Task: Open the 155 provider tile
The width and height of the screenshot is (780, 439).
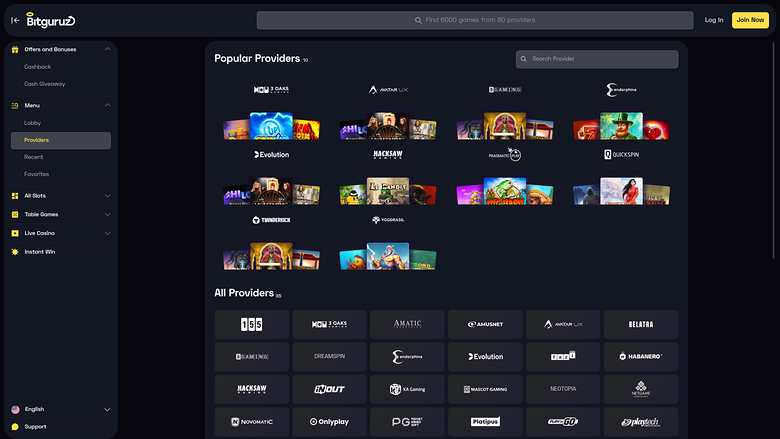Action: (x=252, y=324)
